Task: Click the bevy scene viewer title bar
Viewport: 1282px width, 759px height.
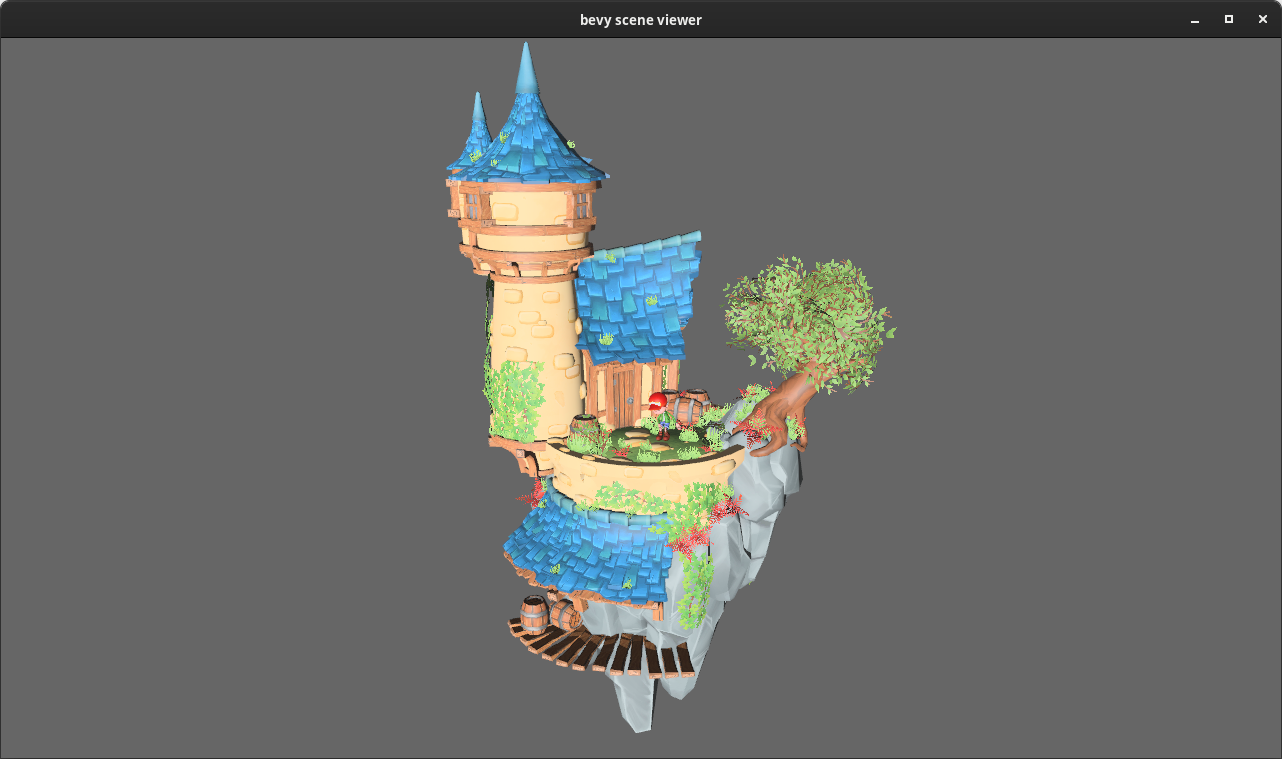Action: click(x=640, y=19)
